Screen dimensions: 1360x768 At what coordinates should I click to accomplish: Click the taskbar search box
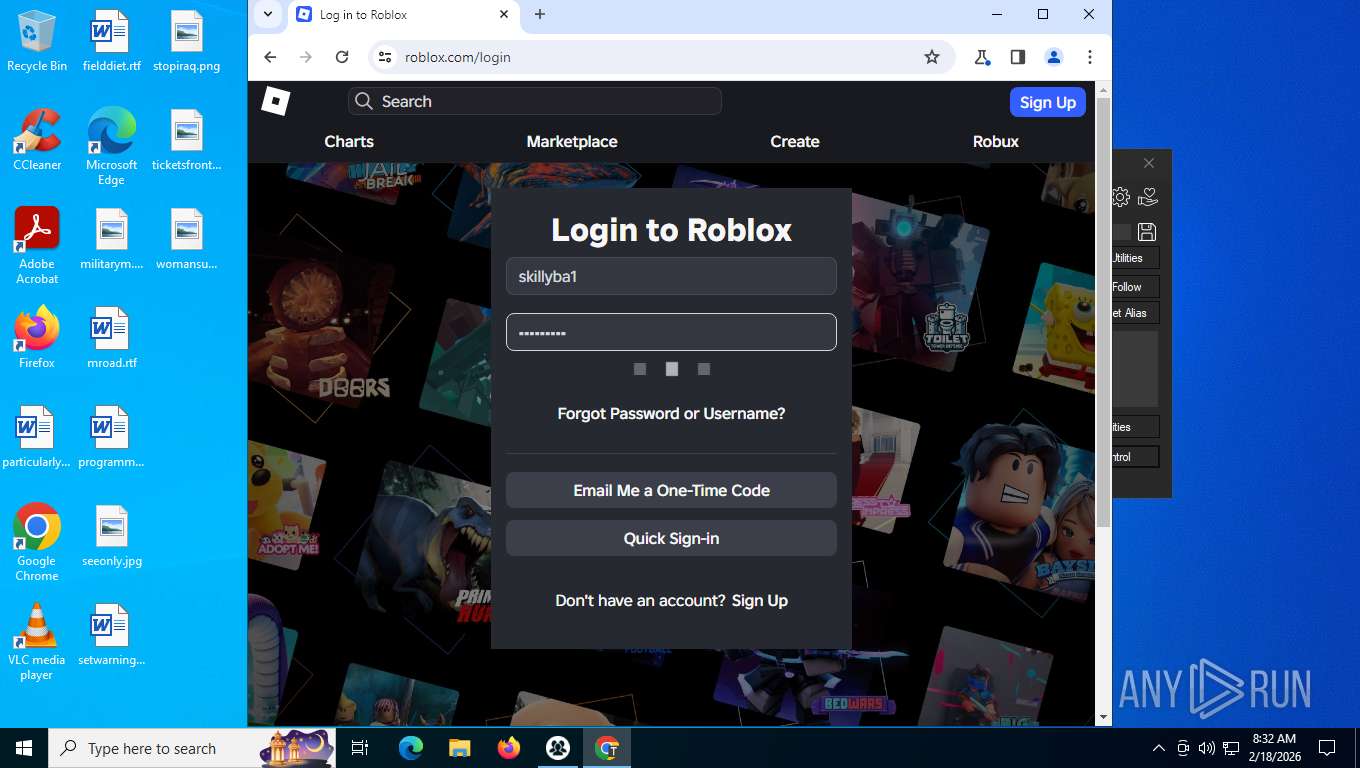click(194, 748)
